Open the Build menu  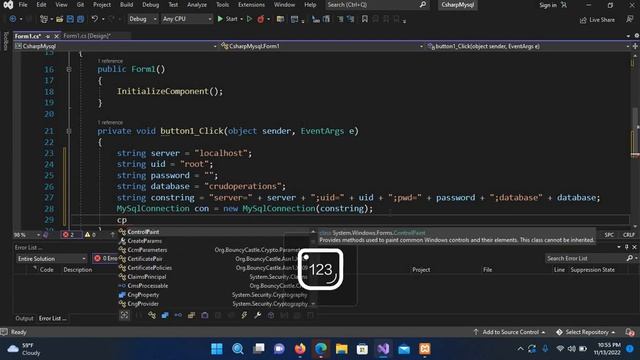pos(127,5)
